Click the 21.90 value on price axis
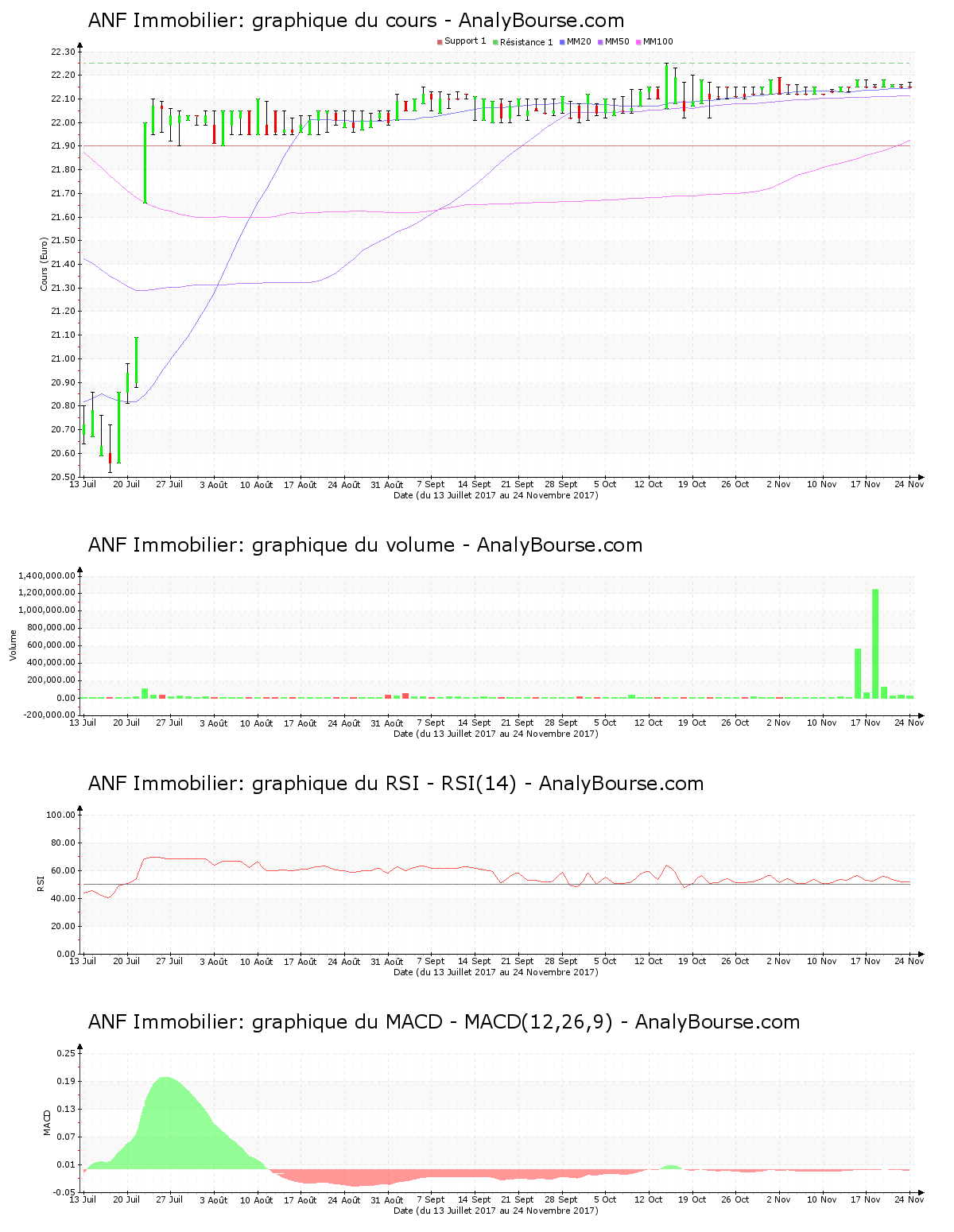 pos(62,146)
